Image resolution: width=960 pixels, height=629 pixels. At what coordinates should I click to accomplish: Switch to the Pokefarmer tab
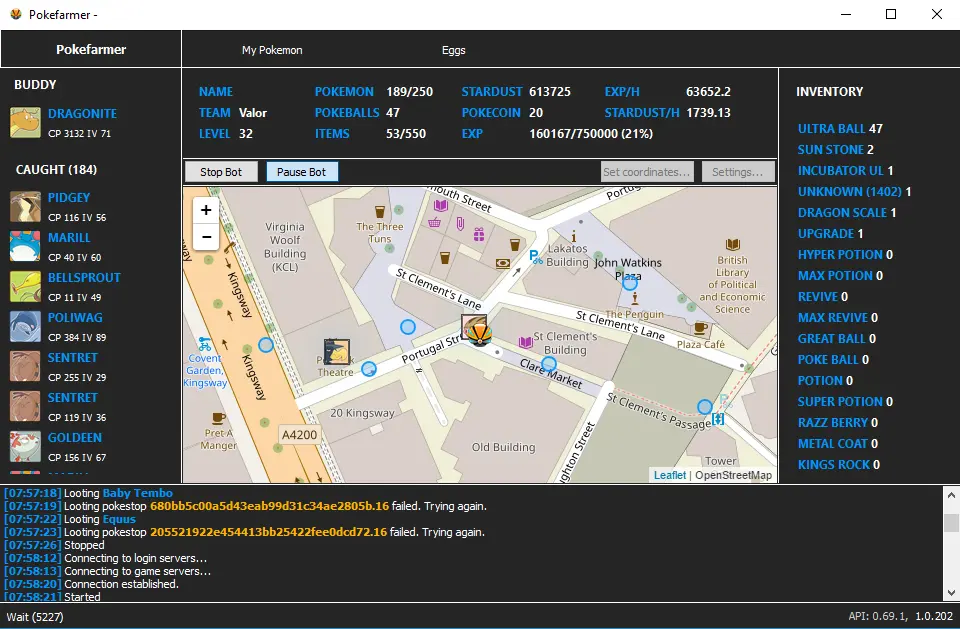coord(91,50)
